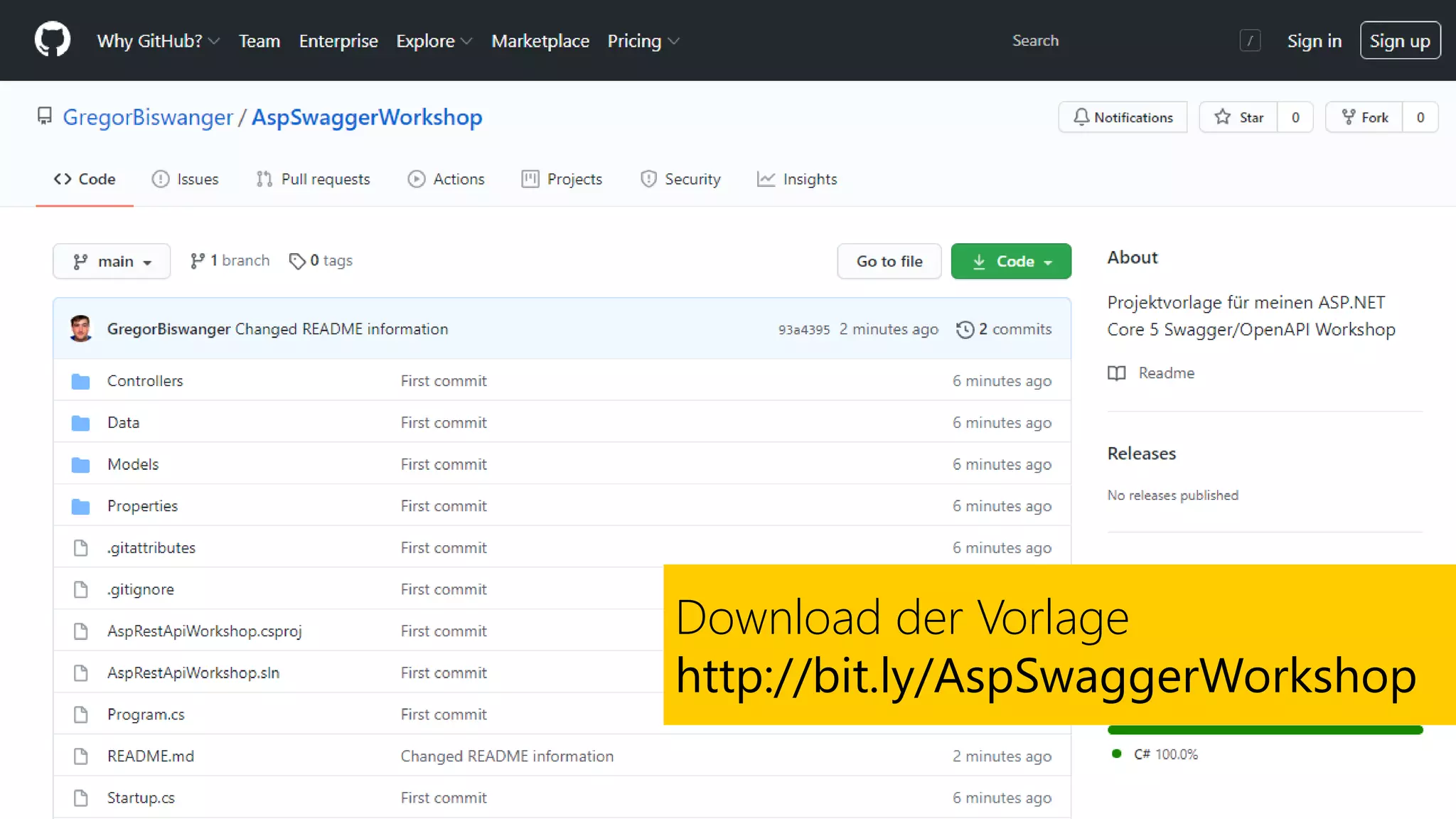The image size is (1456, 819).
Task: Click the GitHub Octocat logo
Action: [53, 39]
